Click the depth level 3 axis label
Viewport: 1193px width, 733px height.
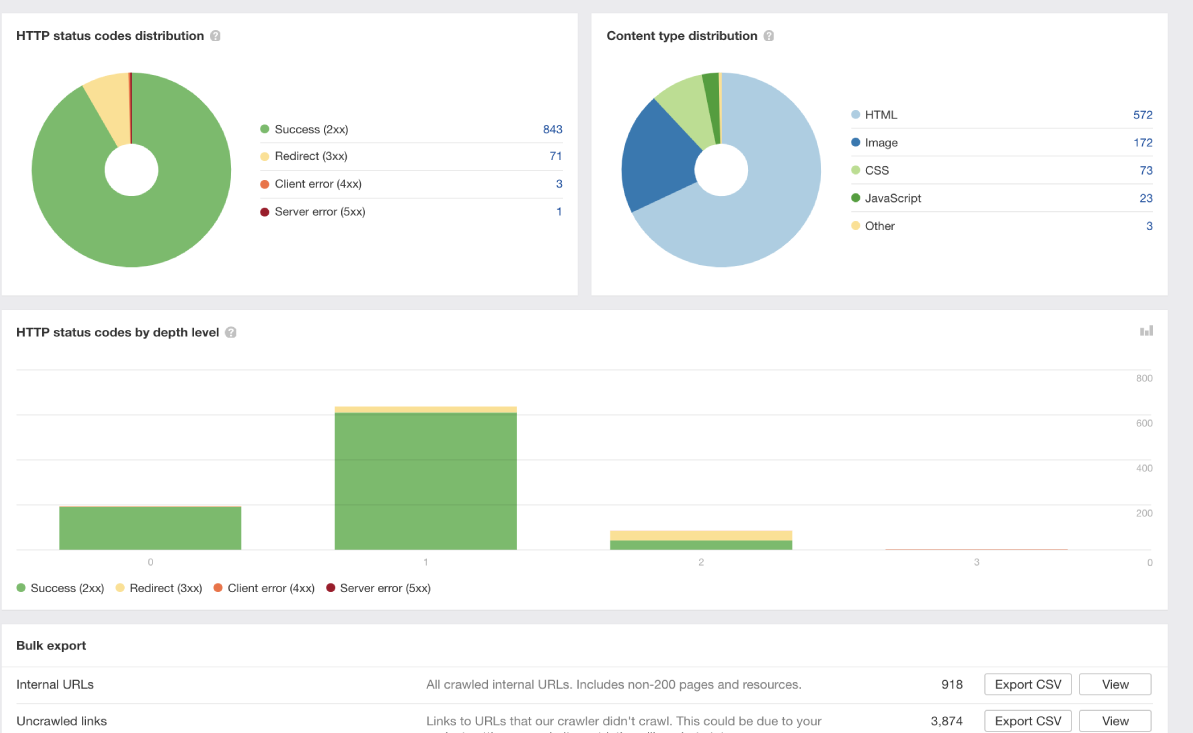tap(976, 562)
